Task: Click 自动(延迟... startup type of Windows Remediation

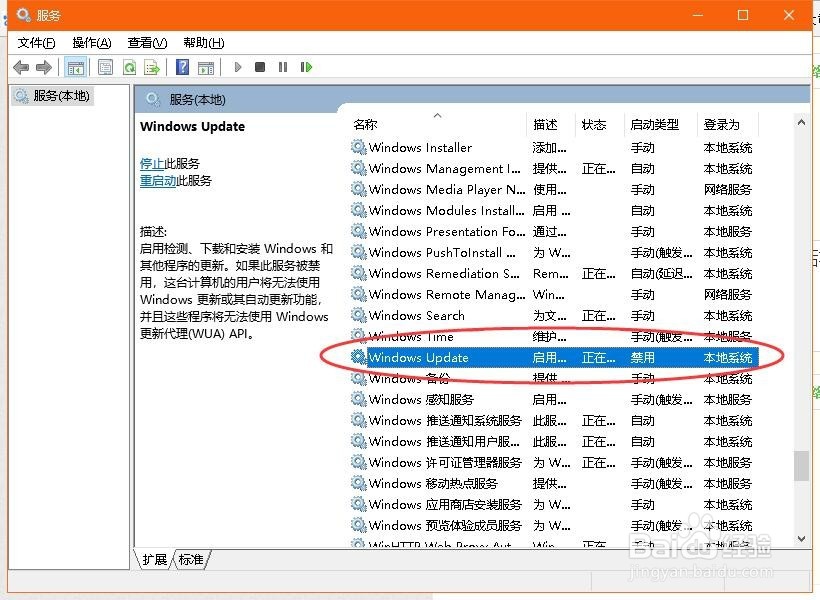Action: coord(661,273)
